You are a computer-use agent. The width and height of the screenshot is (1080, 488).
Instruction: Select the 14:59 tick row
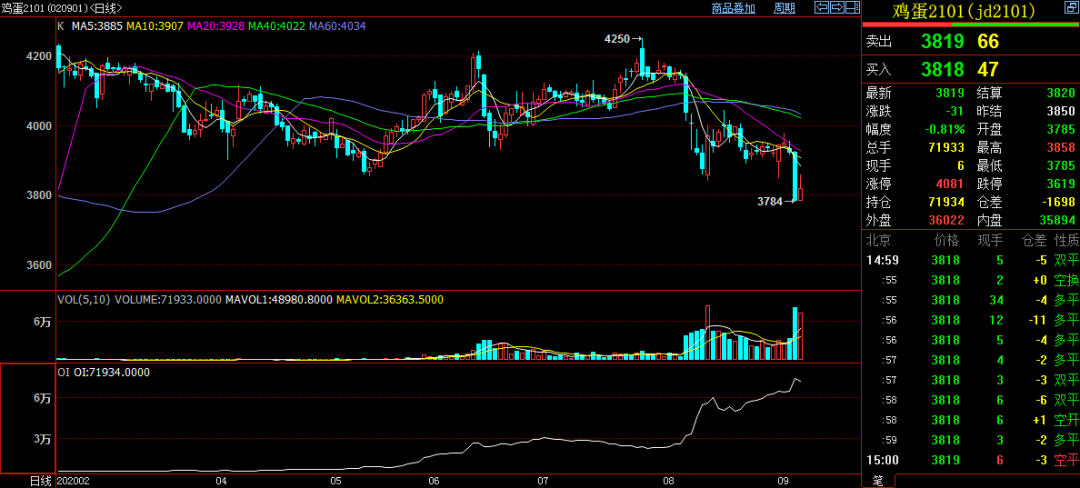970,260
